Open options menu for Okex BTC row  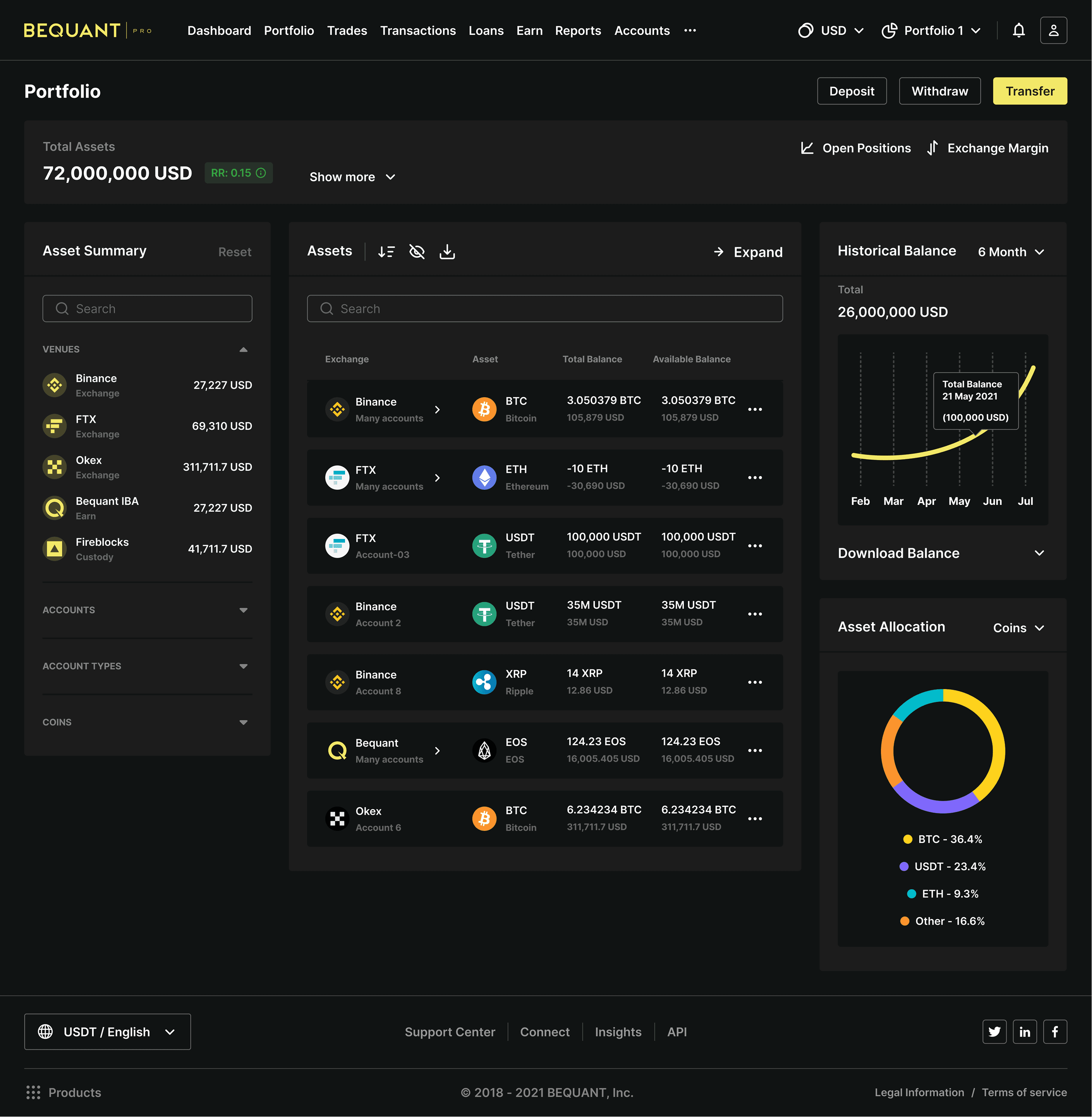click(x=755, y=819)
